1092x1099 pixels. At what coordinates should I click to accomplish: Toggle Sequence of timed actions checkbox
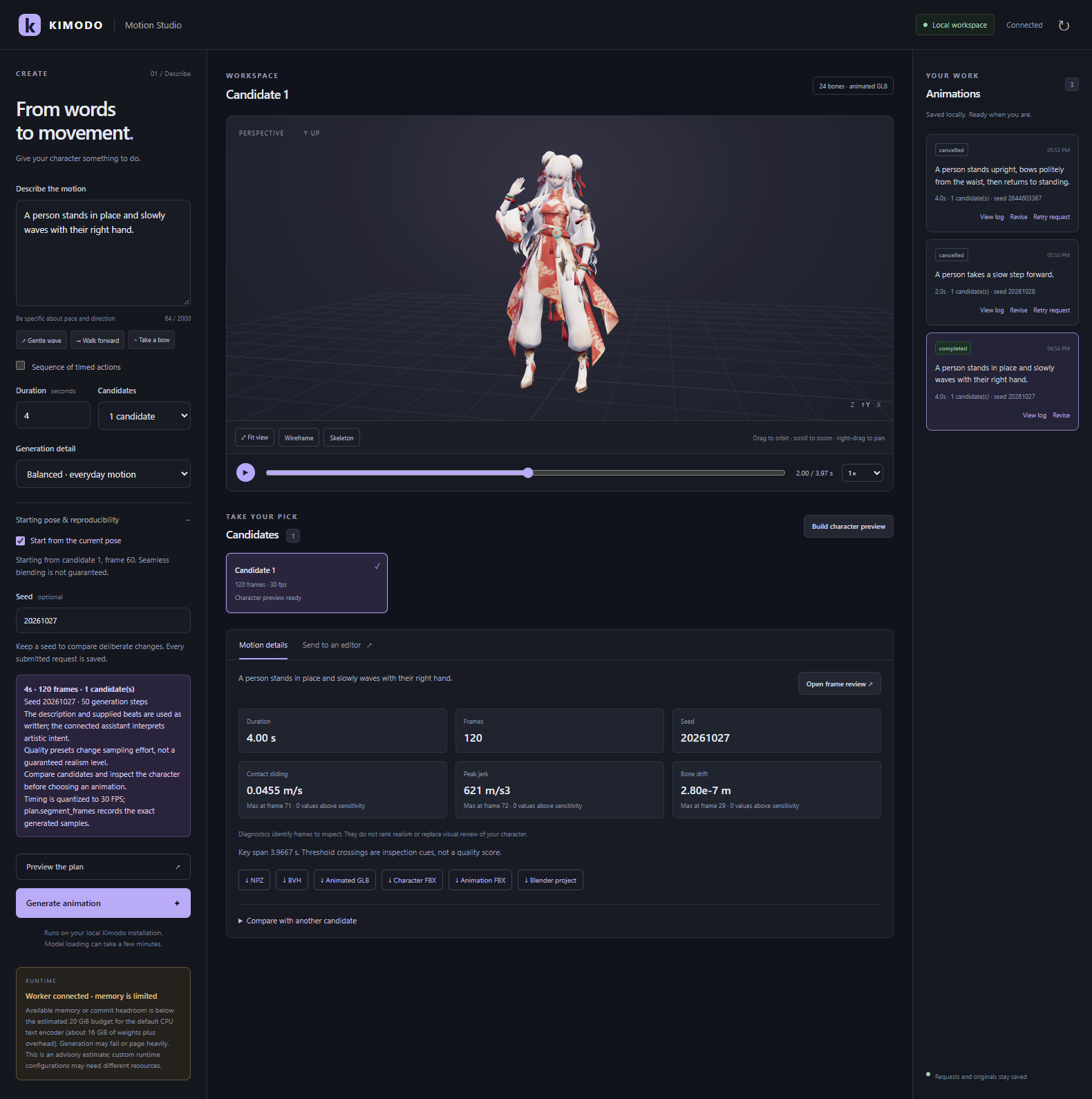click(21, 366)
